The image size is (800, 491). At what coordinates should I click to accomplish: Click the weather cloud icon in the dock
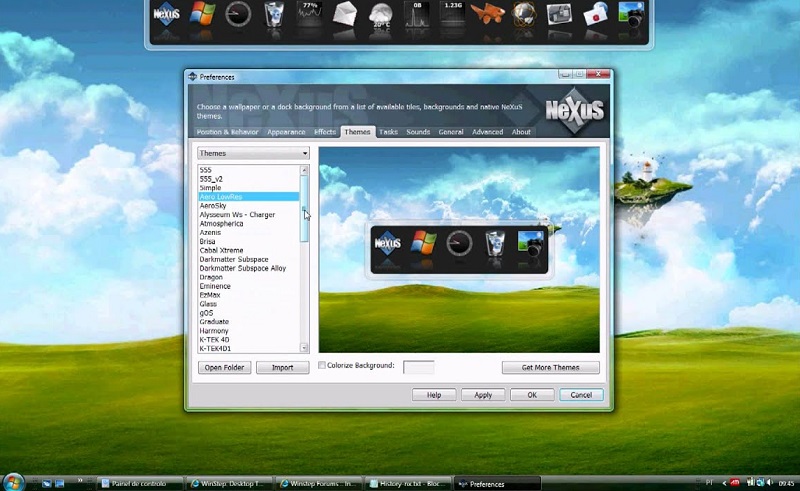pyautogui.click(x=381, y=14)
